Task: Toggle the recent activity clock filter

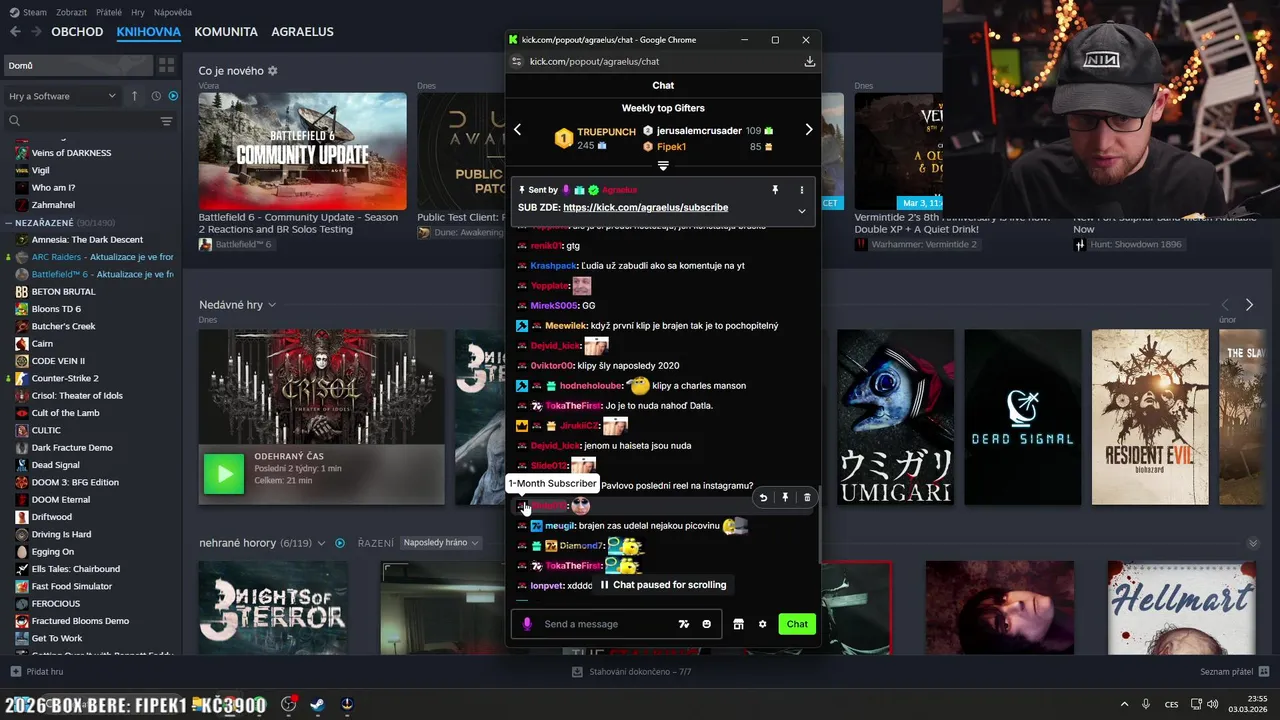Action: point(156,96)
